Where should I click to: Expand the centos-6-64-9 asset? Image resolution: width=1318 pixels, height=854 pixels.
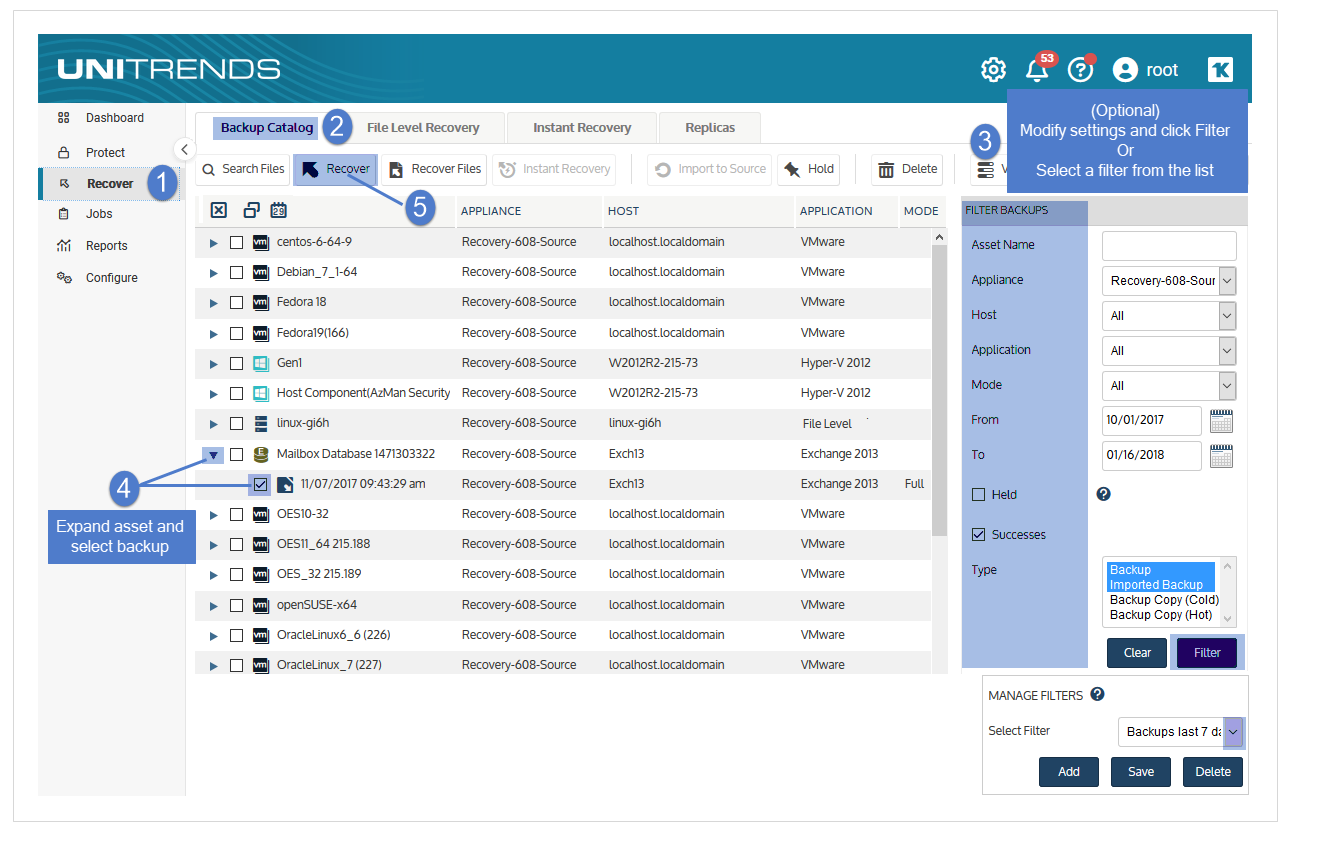(213, 242)
